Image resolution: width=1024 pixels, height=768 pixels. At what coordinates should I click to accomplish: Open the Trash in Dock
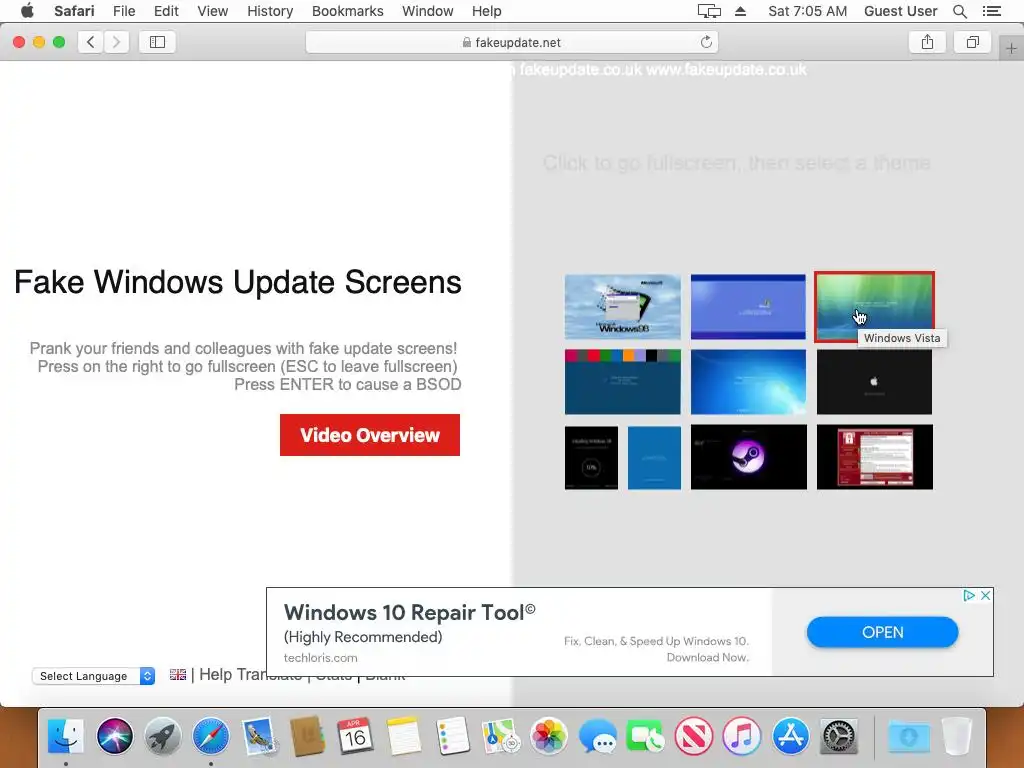click(957, 736)
